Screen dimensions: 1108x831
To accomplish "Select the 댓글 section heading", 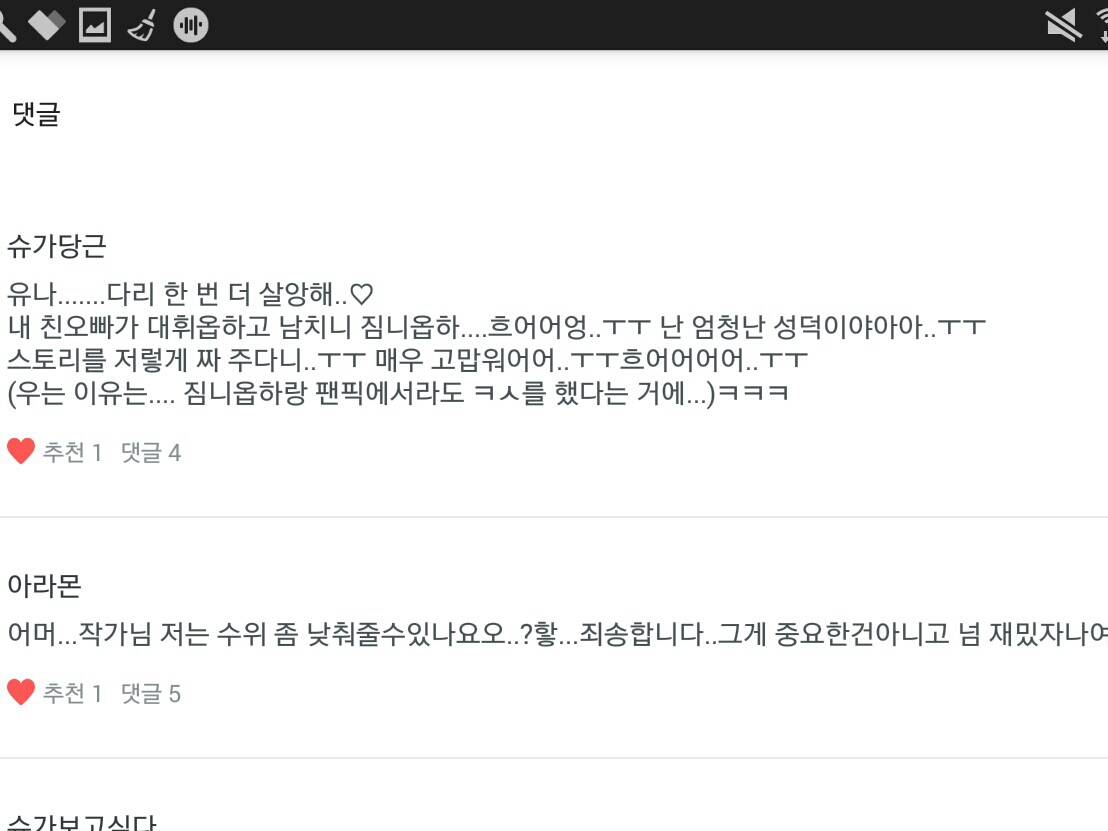I will click(36, 114).
